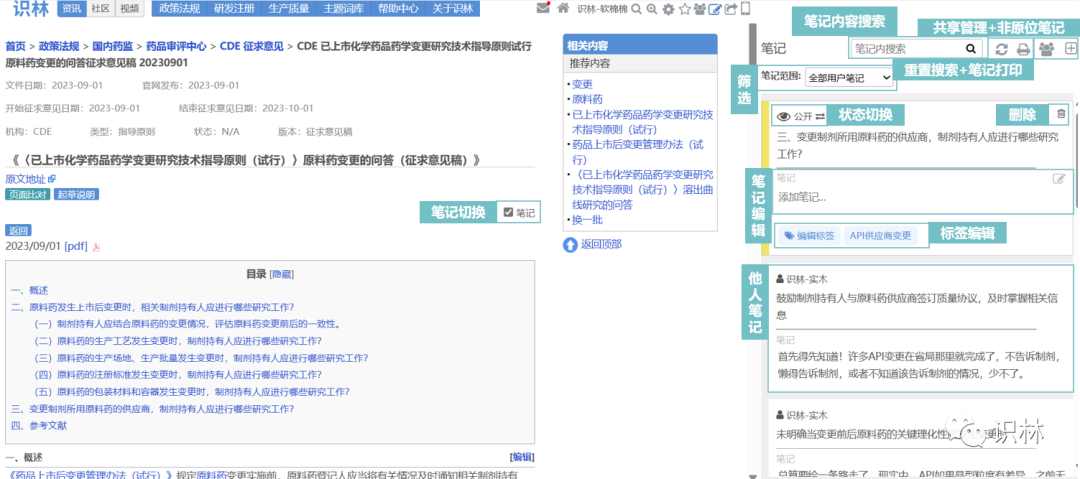Jump to TOC entry (五) 包装材料和容器变更
Screen dimensions: 1080x479
[x=191, y=392]
